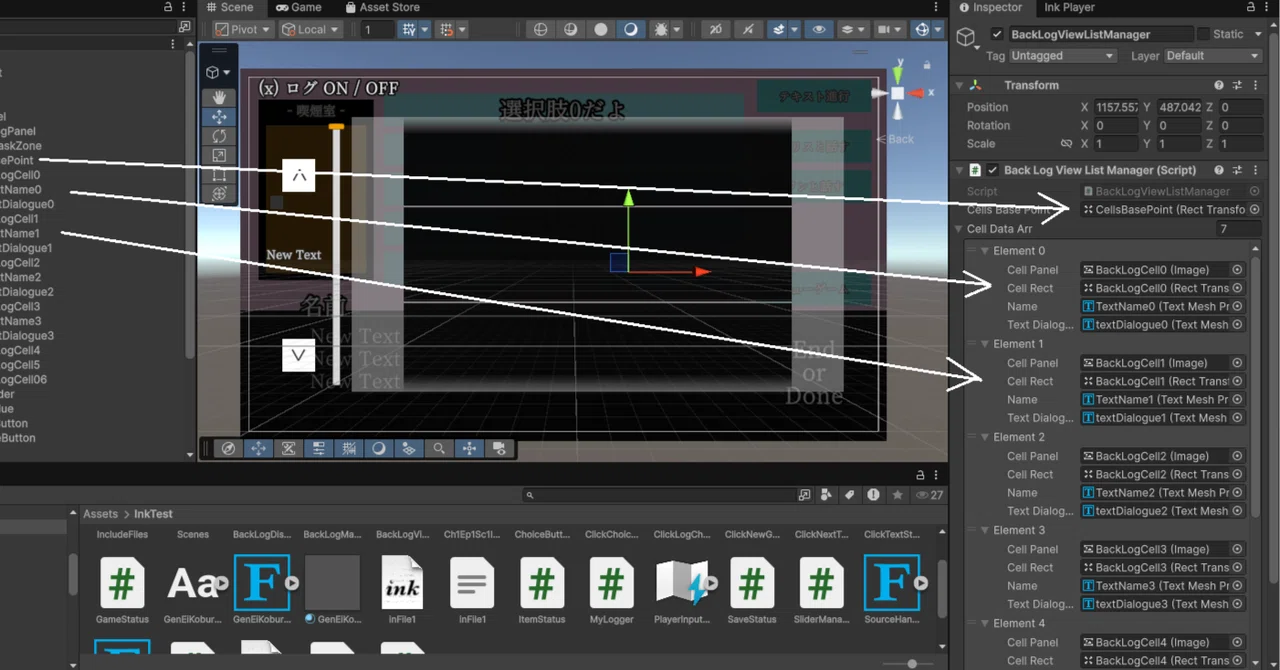Image resolution: width=1280 pixels, height=670 pixels.
Task: Adjust the asset thumbnail size slider
Action: click(911, 664)
